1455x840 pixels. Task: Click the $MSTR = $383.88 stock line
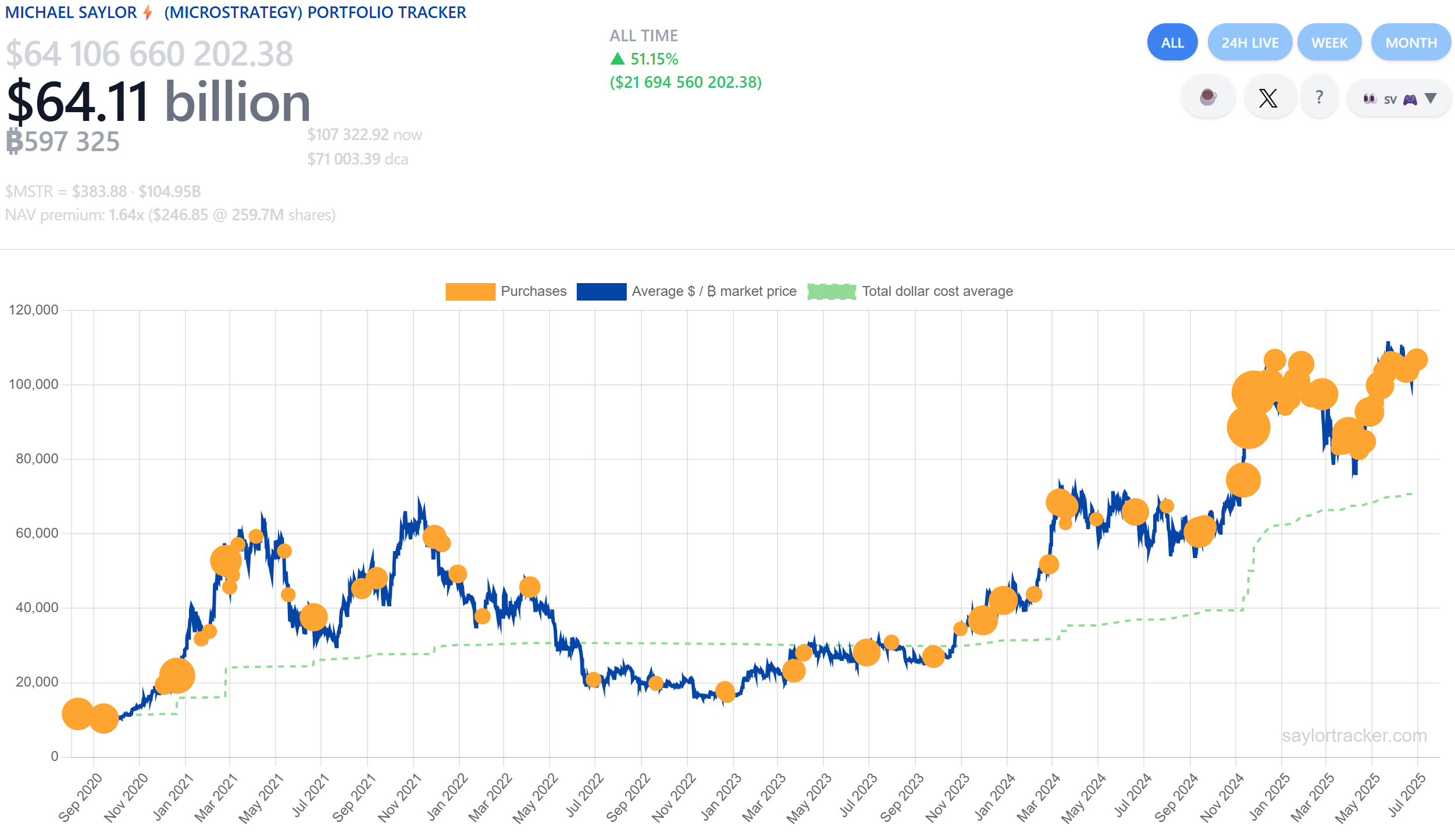(x=103, y=191)
